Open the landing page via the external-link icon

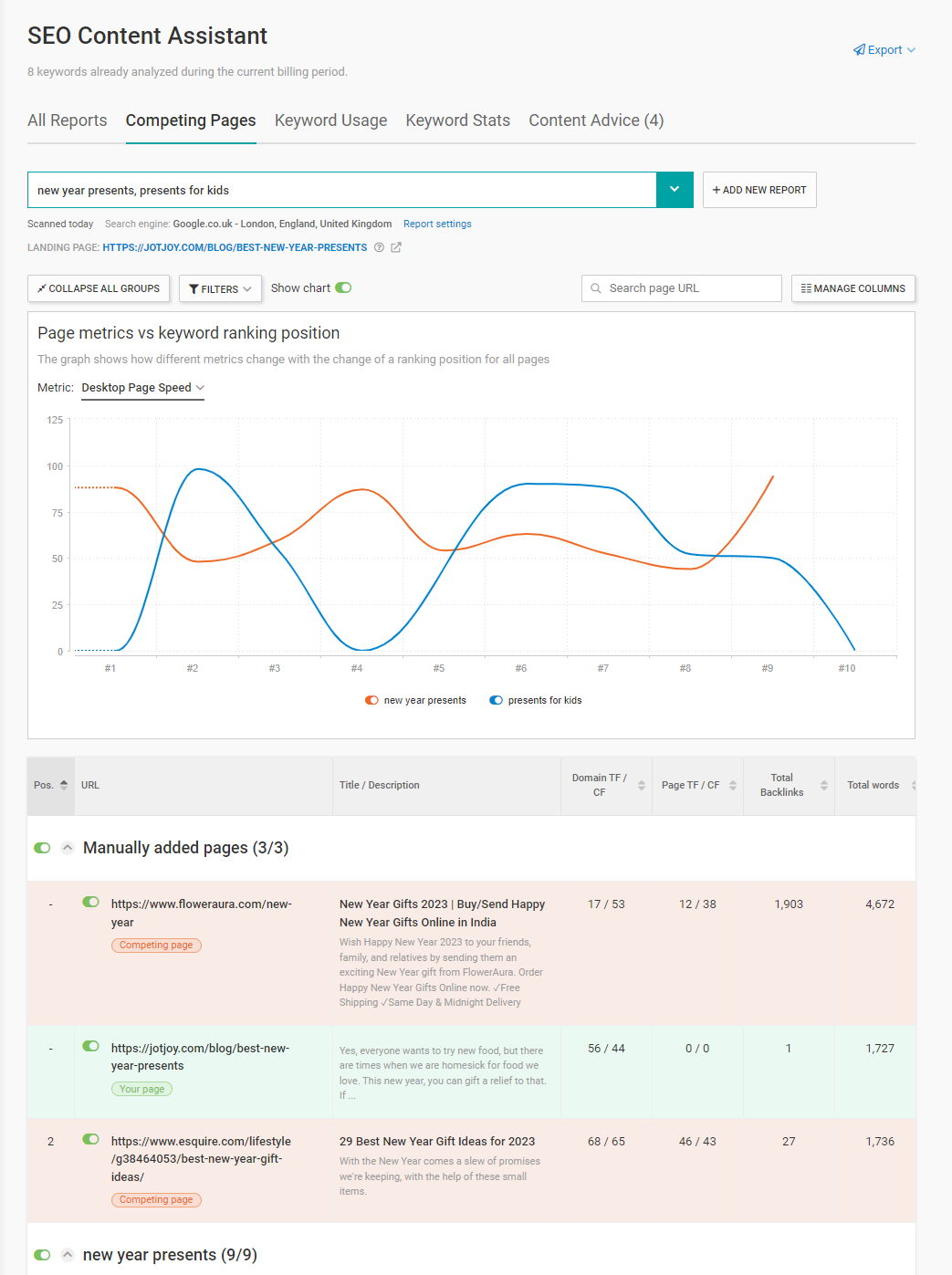(395, 246)
